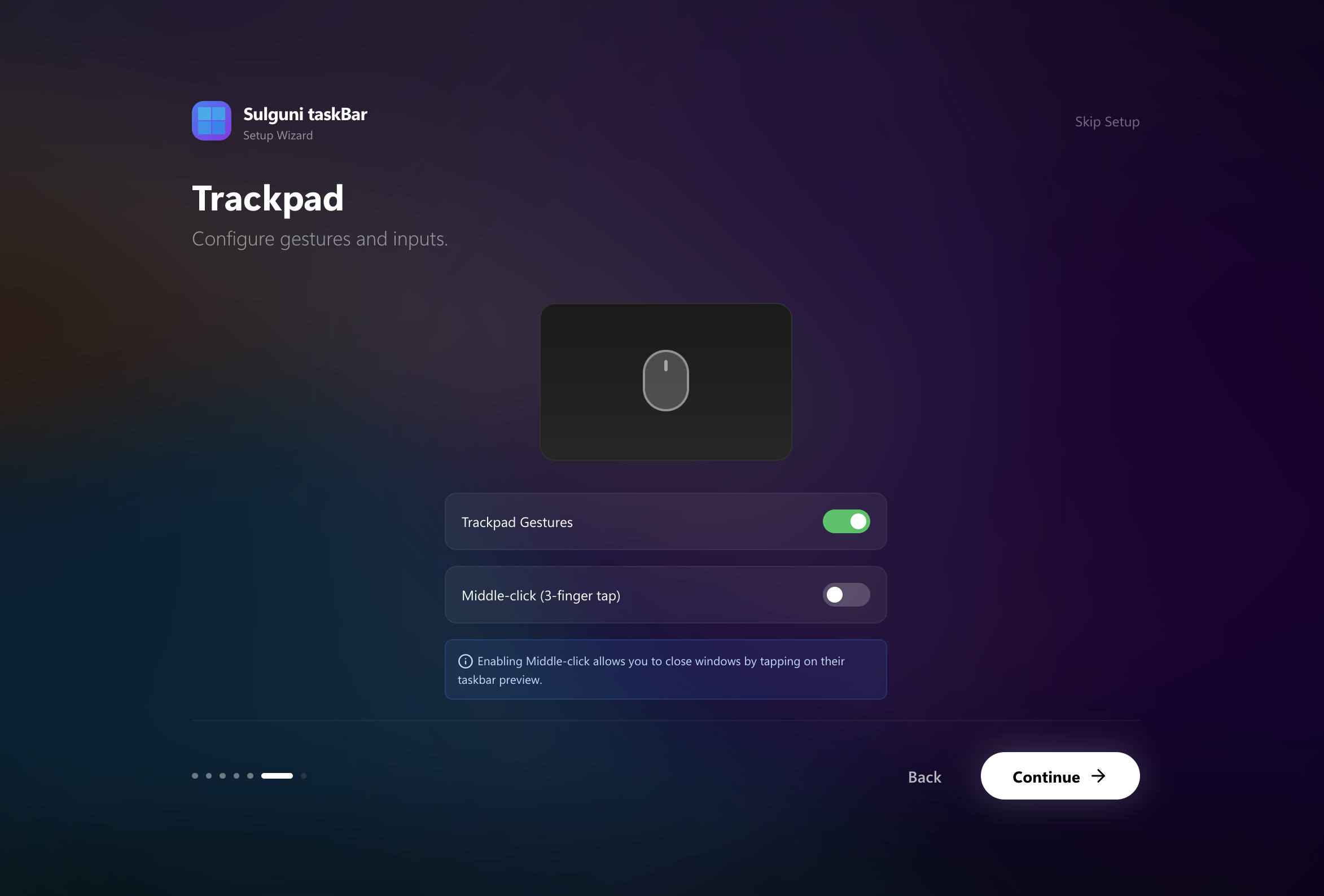Click the mouse icon in the trackpad preview
1324x896 pixels.
(665, 380)
